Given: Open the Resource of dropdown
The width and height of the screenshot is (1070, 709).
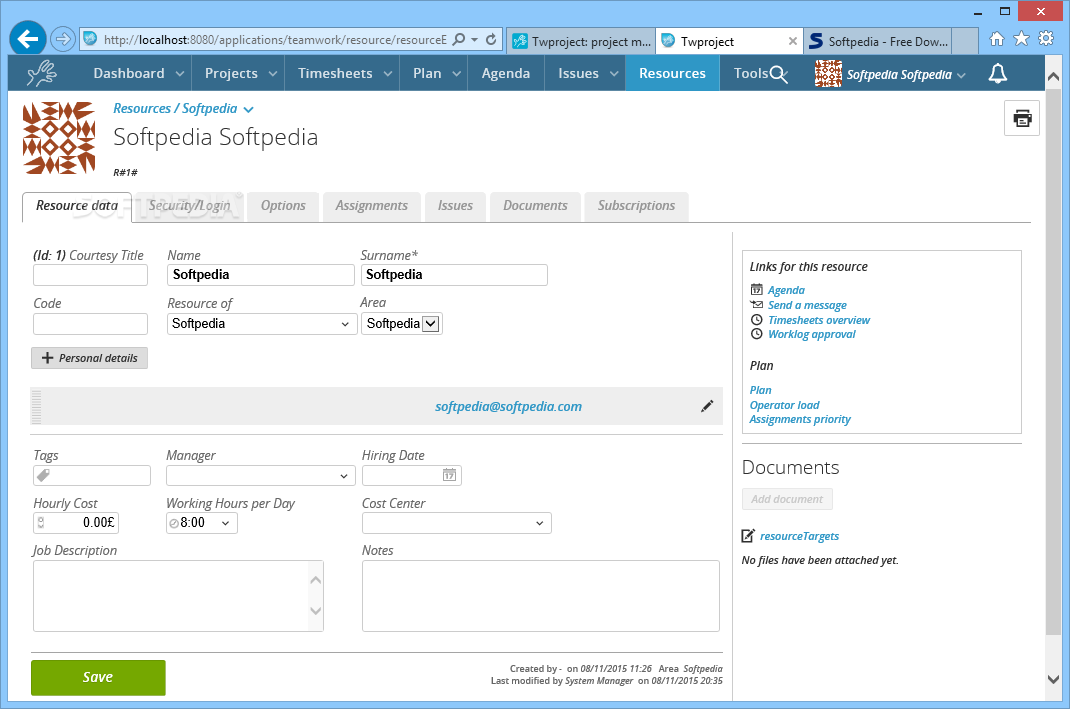Looking at the screenshot, I should point(262,323).
